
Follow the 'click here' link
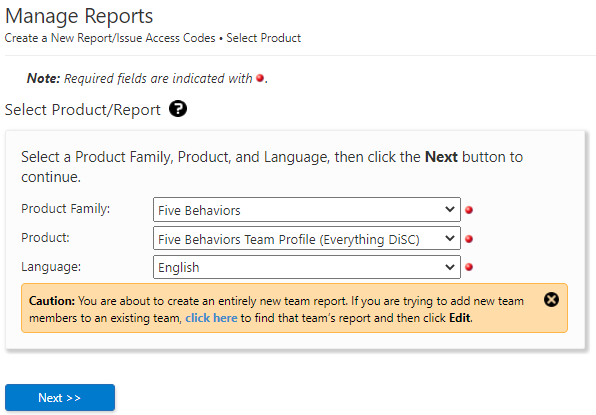point(211,318)
